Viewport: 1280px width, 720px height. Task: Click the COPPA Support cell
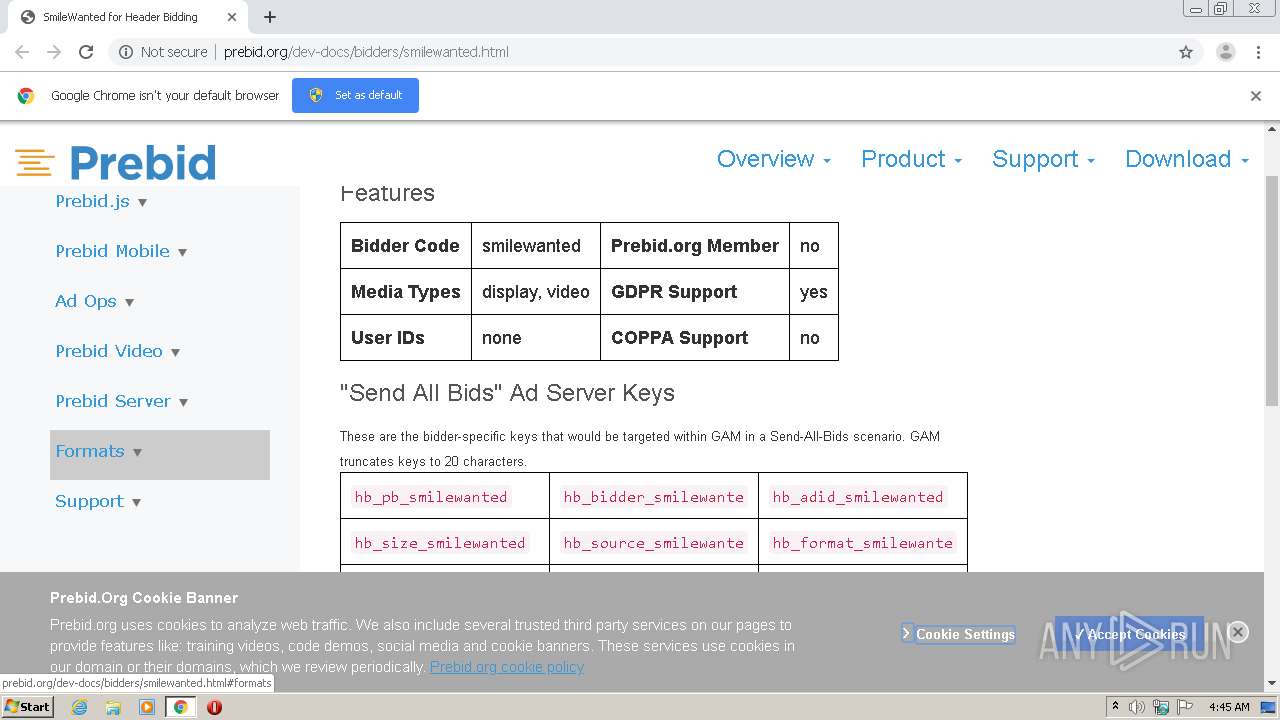[x=695, y=338]
